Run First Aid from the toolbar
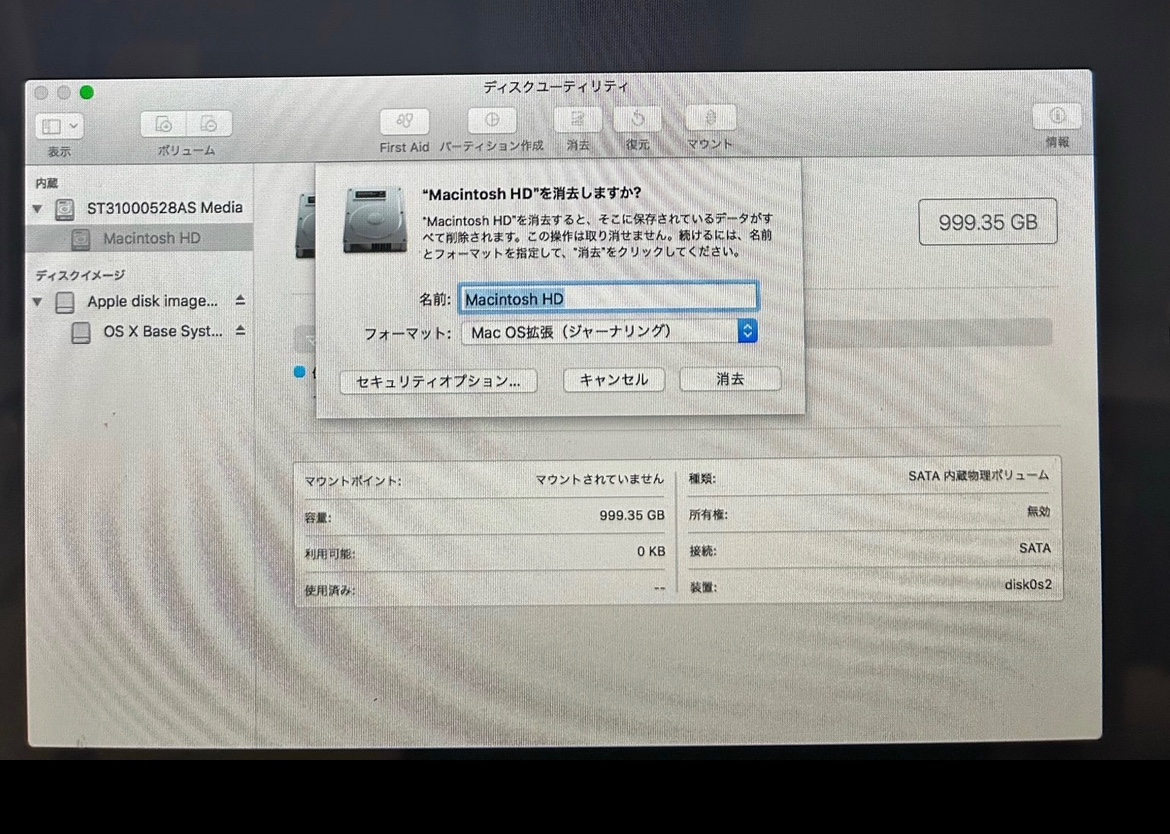This screenshot has height=834, width=1170. point(404,121)
